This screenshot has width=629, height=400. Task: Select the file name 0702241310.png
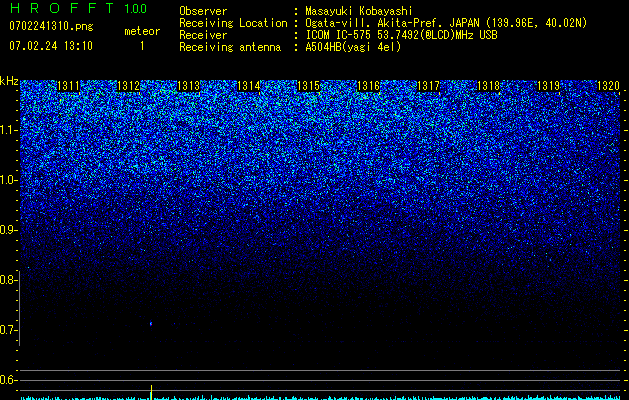click(51, 26)
